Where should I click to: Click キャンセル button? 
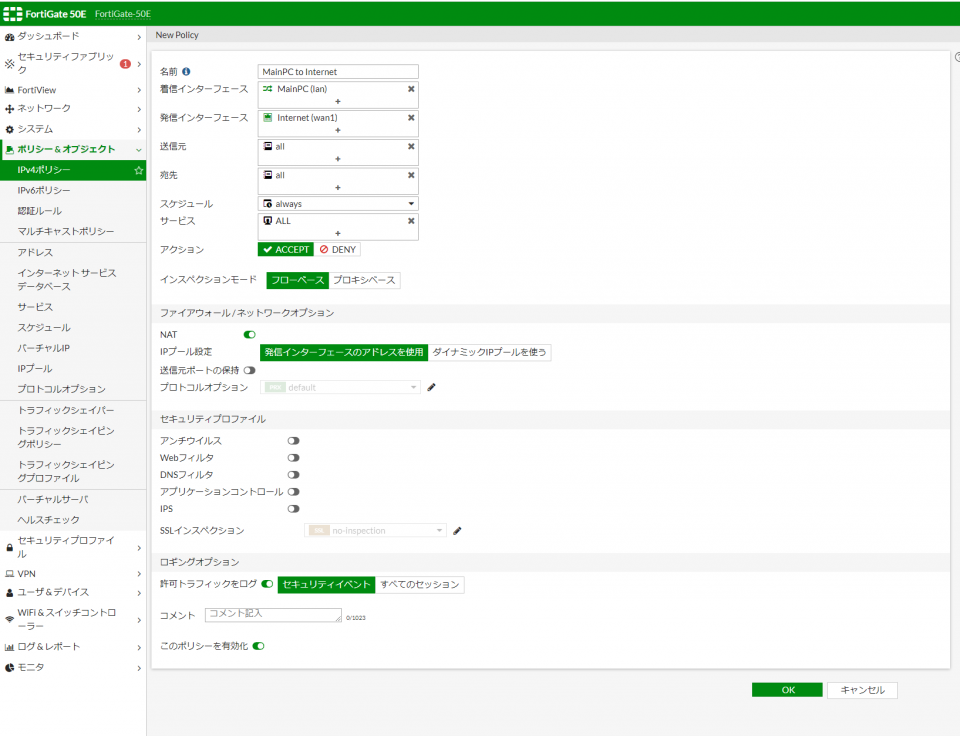(x=862, y=690)
